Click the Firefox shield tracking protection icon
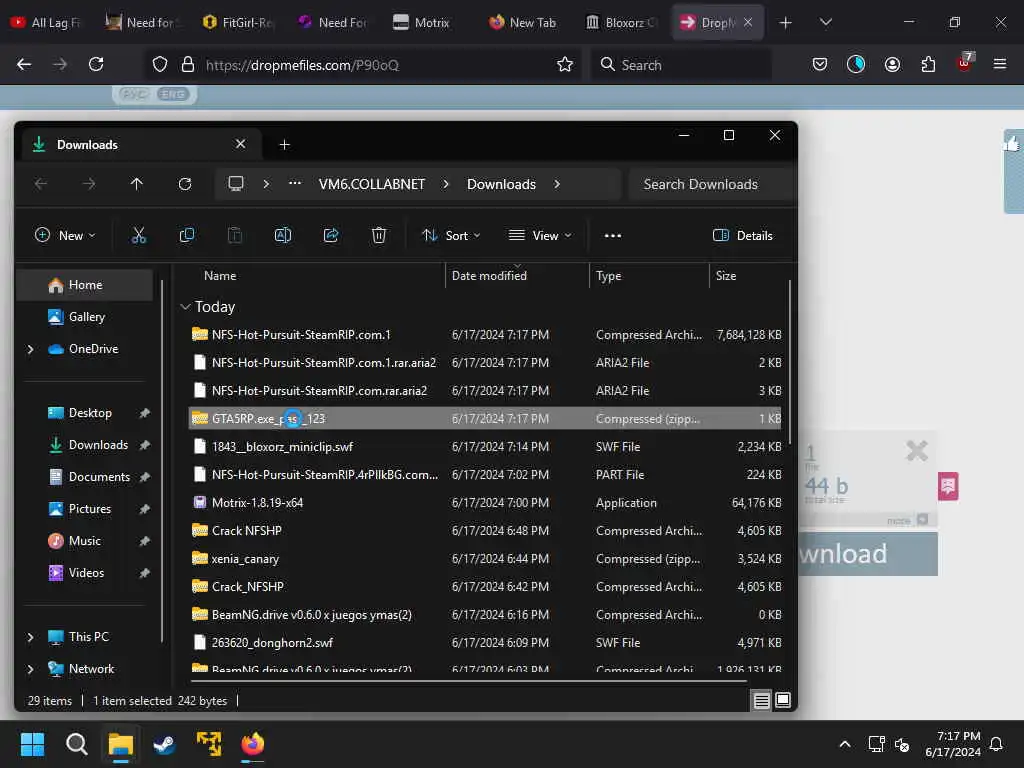Image resolution: width=1024 pixels, height=768 pixels. [160, 64]
